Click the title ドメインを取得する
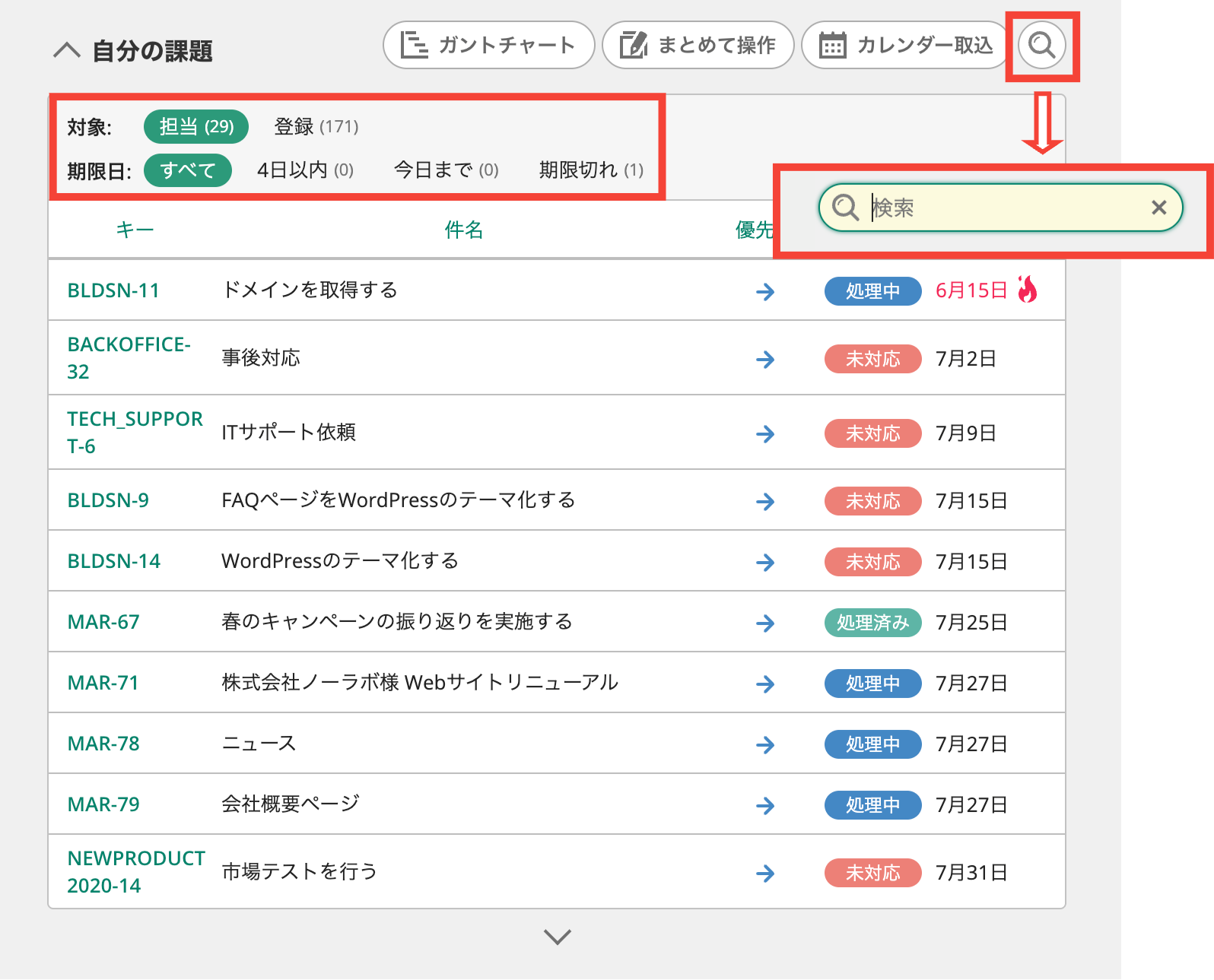Screen dimensions: 1214x980 tap(310, 290)
